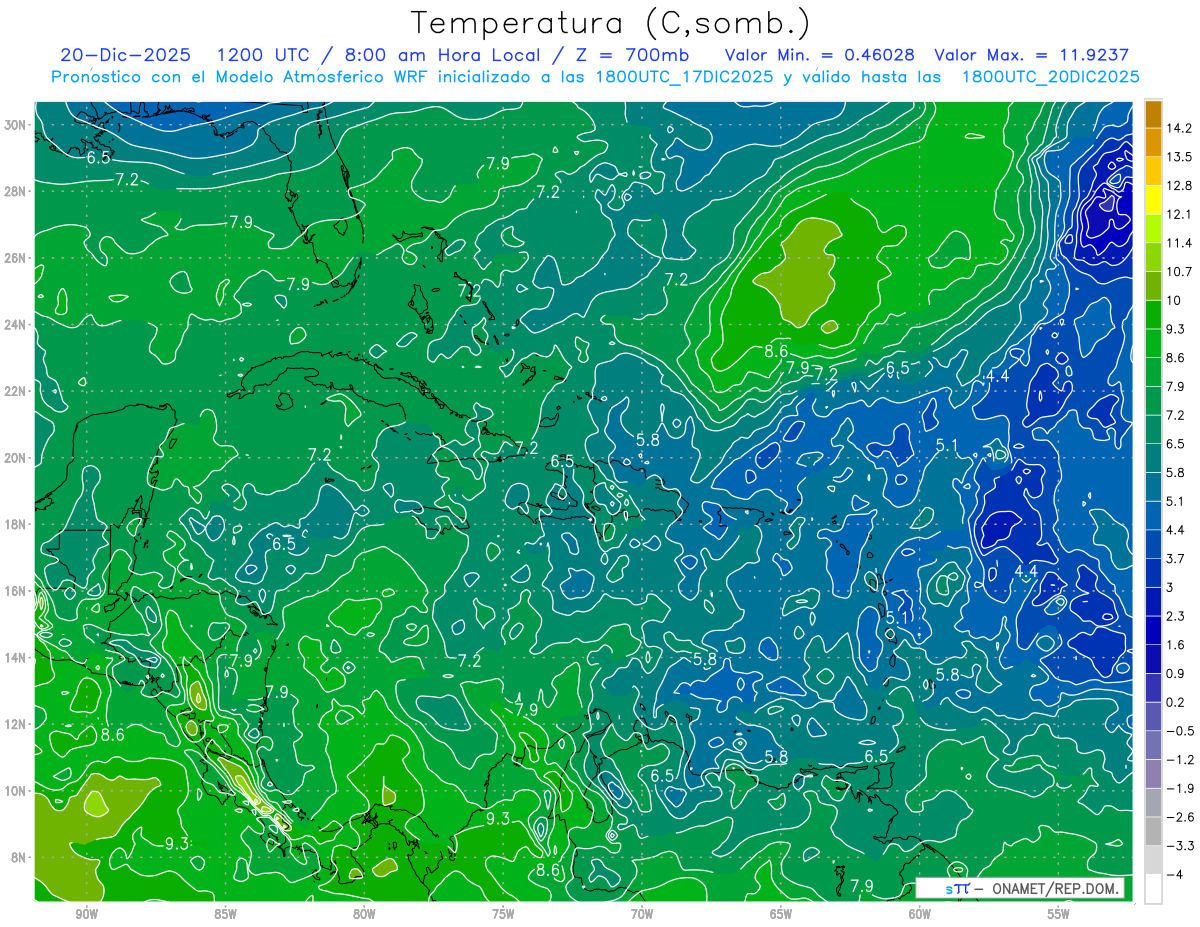The image size is (1200, 927).
Task: Click the white swatch at the legend bottom
Action: click(x=1153, y=889)
